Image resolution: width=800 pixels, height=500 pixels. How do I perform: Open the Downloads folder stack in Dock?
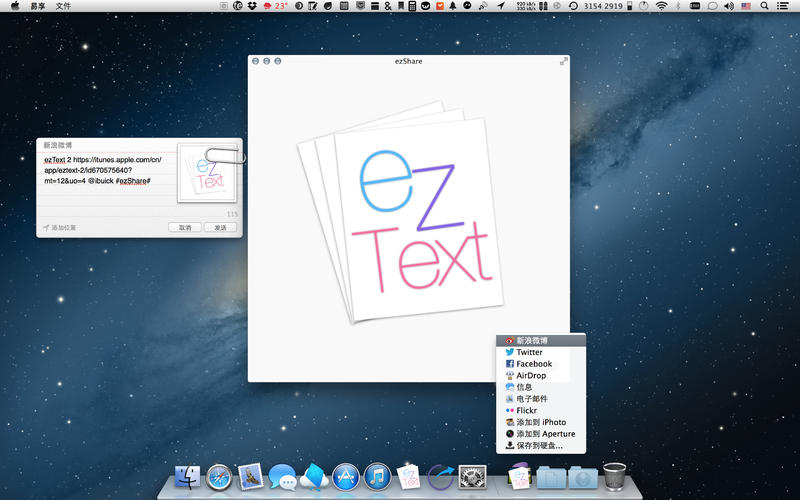(x=583, y=478)
